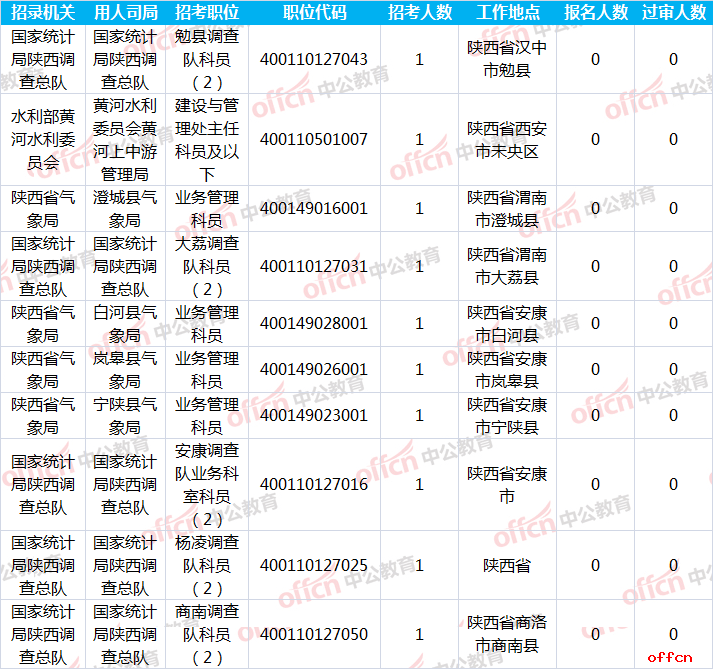Click the red offcn logo in the bottom corner
The image size is (713, 669).
pos(669,657)
